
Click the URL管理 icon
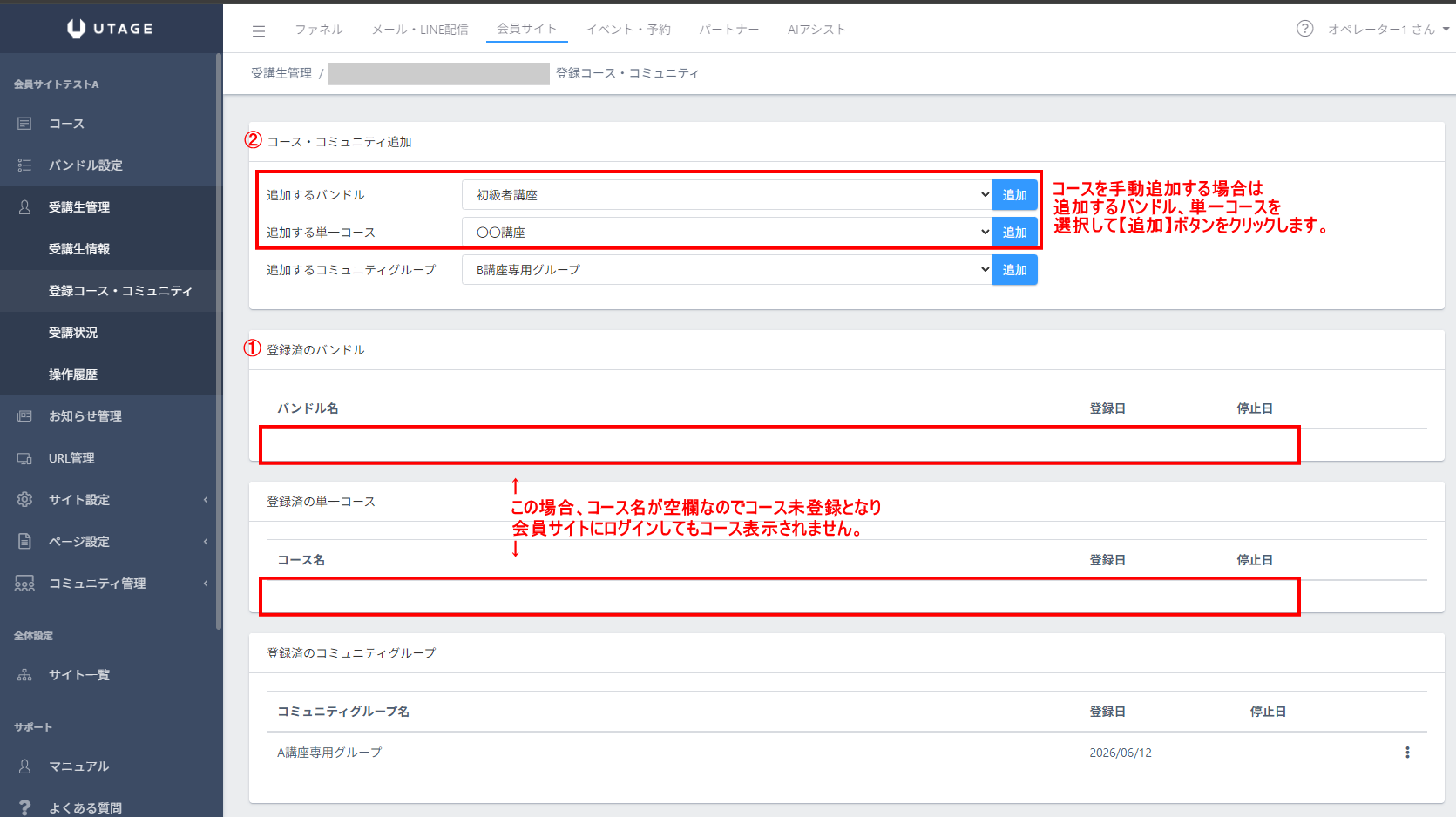(24, 458)
